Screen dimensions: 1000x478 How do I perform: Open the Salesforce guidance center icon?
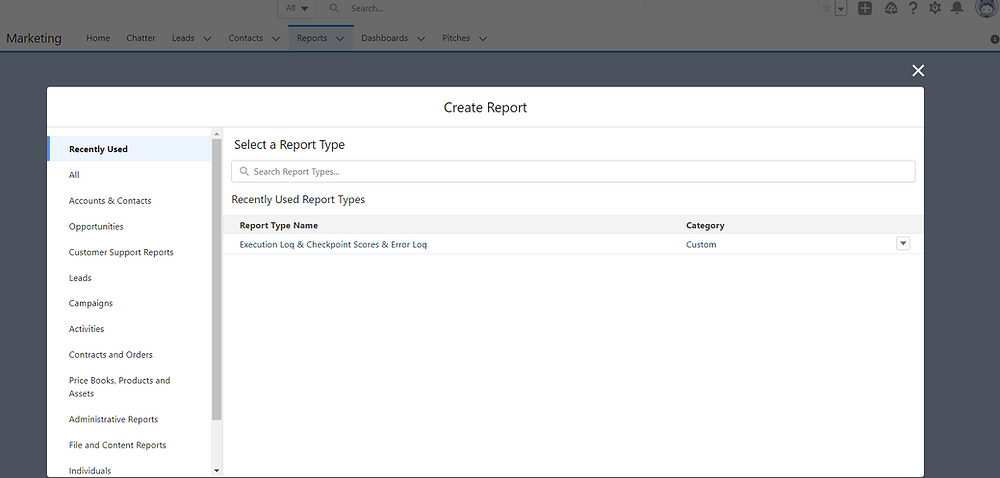pyautogui.click(x=891, y=8)
